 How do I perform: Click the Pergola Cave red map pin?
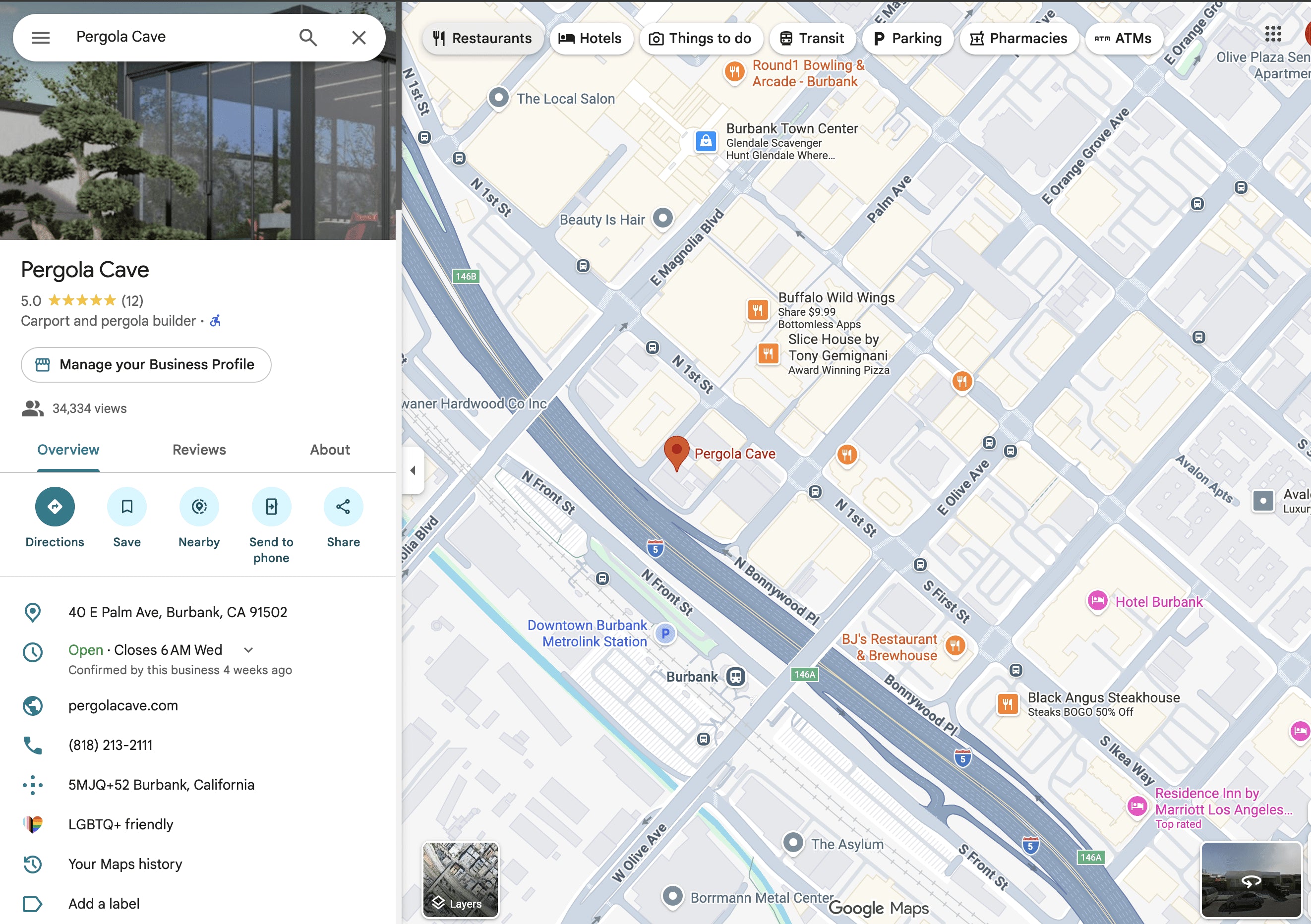pyautogui.click(x=677, y=453)
